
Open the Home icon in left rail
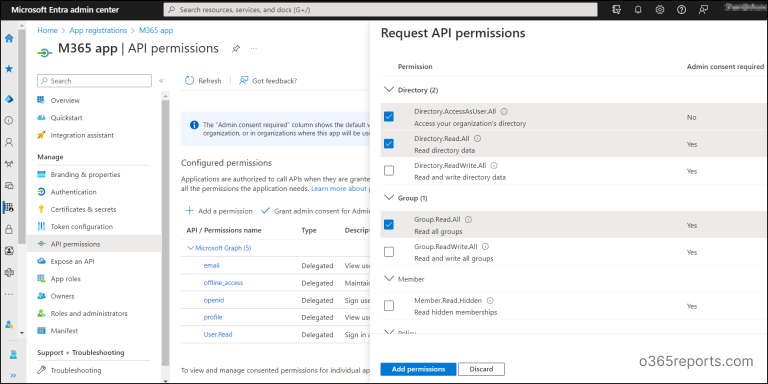point(9,38)
